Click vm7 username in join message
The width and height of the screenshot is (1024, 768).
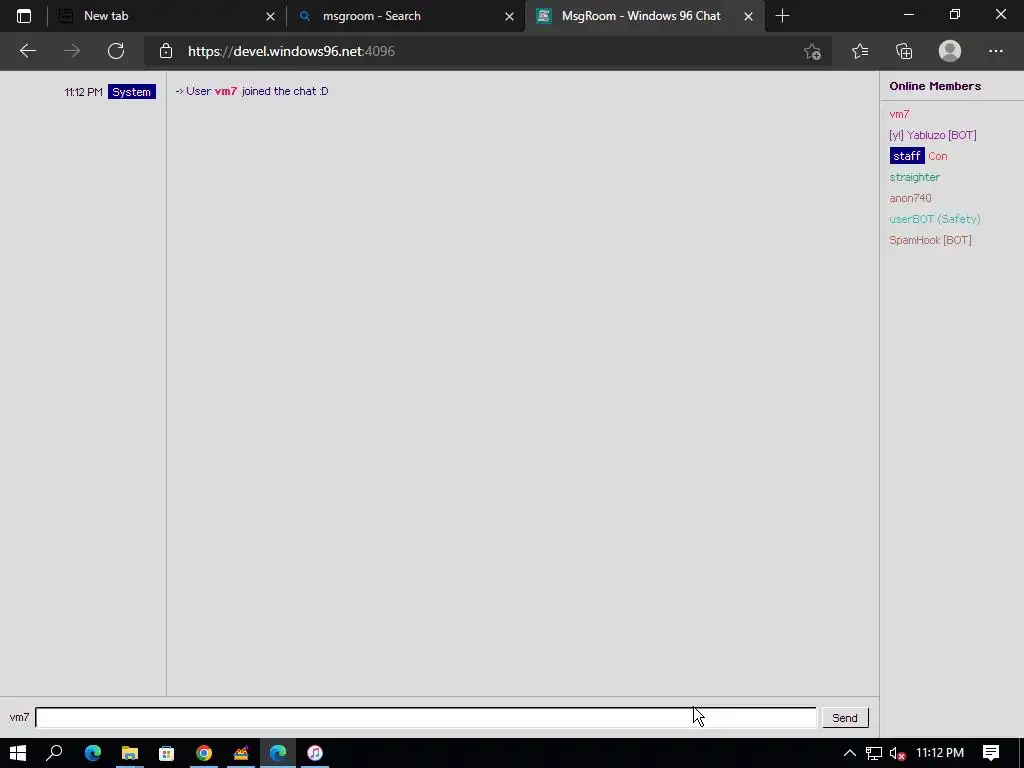(225, 91)
